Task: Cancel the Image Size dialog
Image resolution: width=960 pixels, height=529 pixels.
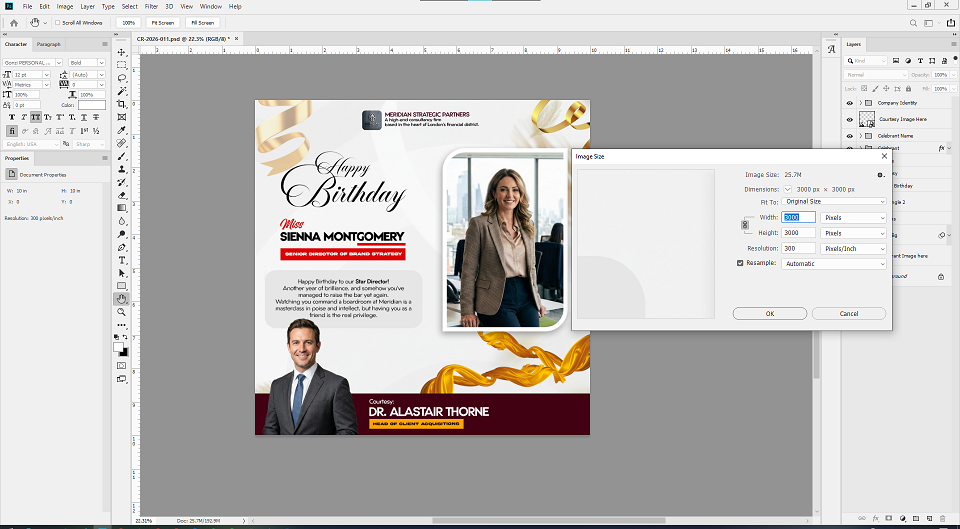Action: 848,313
